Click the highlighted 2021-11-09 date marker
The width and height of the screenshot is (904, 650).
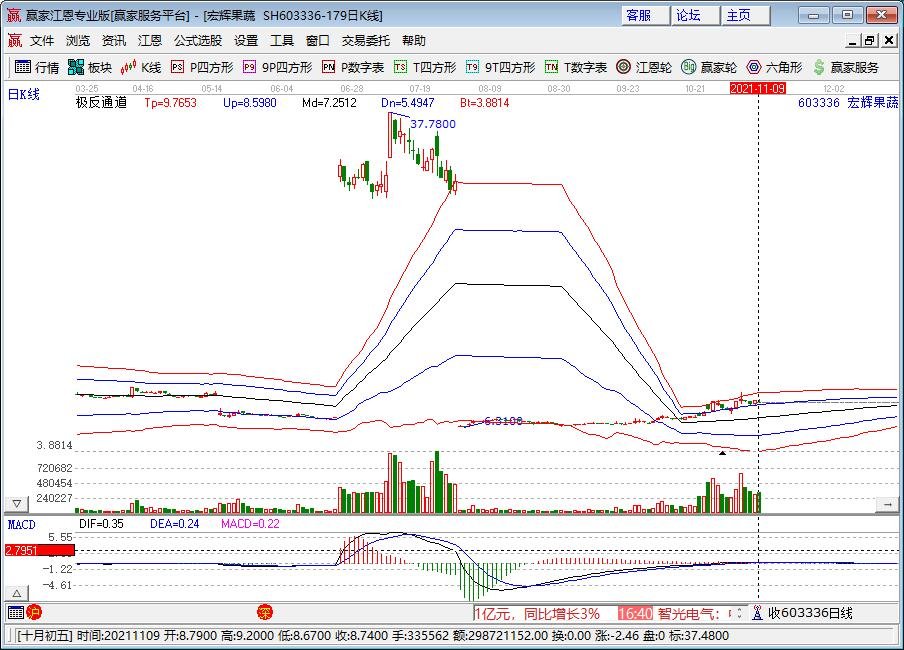click(758, 88)
